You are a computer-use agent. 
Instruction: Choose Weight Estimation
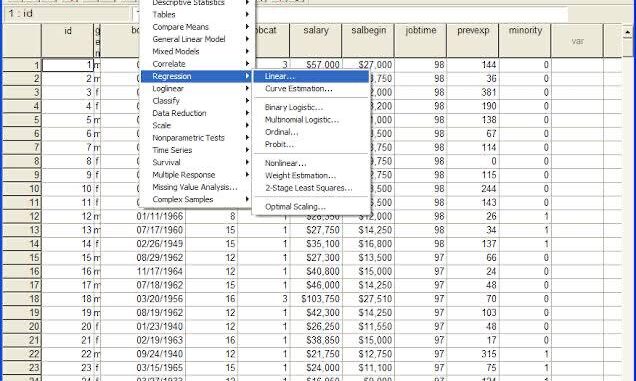click(x=311, y=176)
